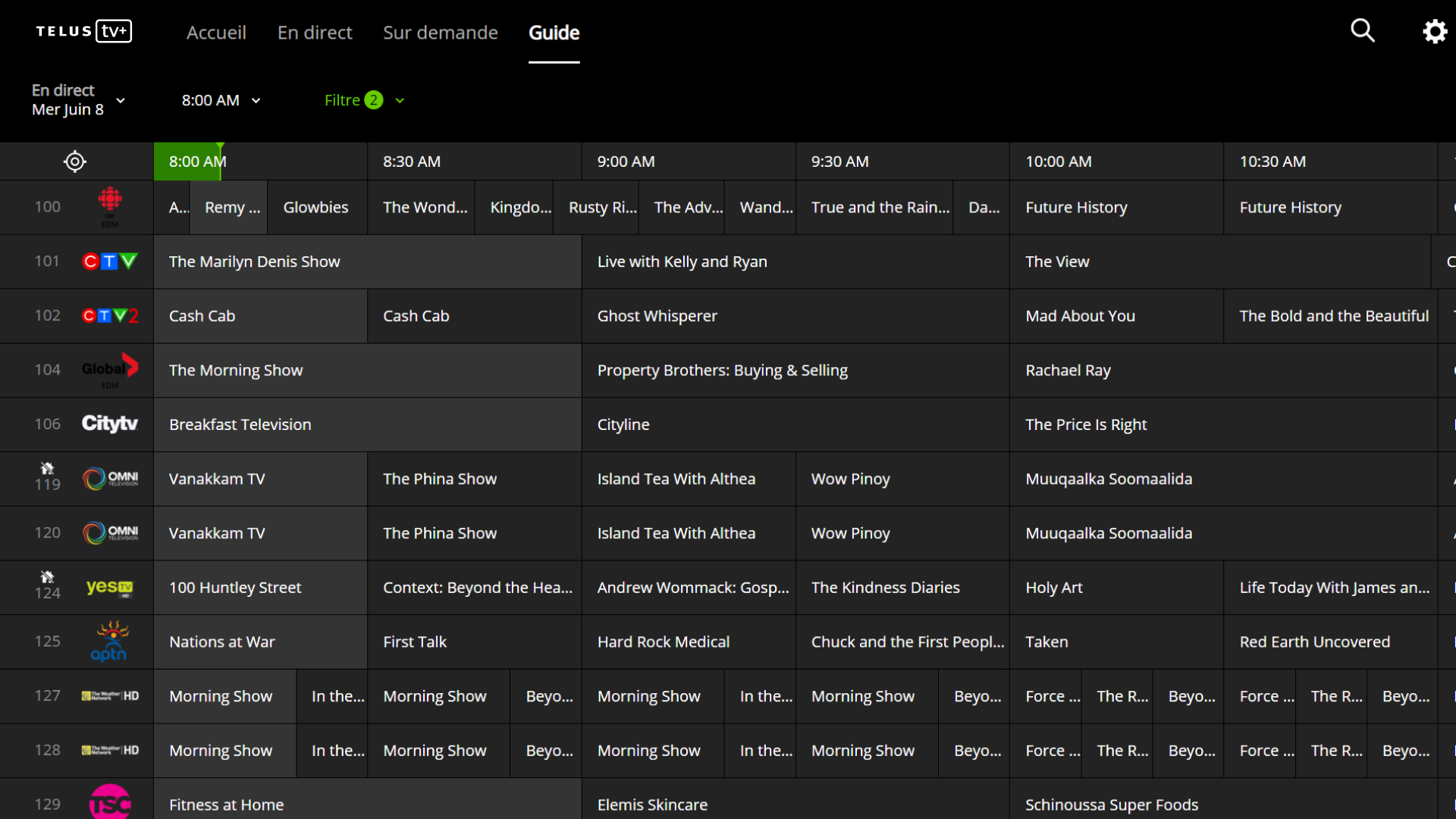The width and height of the screenshot is (1456, 819).
Task: Open Fitness at Home on TSC
Action: [367, 799]
